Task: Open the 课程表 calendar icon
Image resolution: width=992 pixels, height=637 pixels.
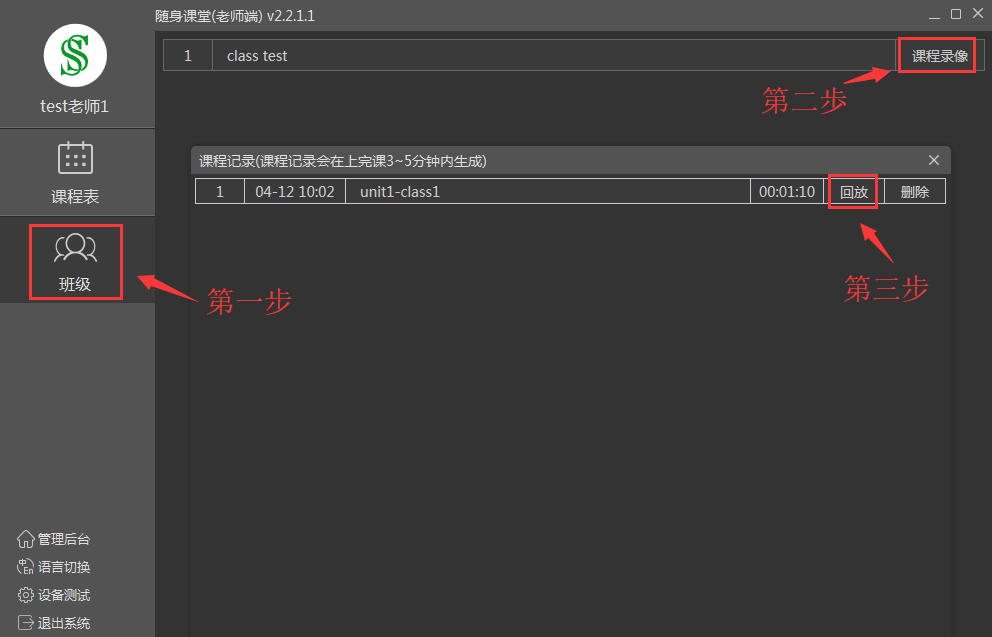Action: pyautogui.click(x=75, y=159)
